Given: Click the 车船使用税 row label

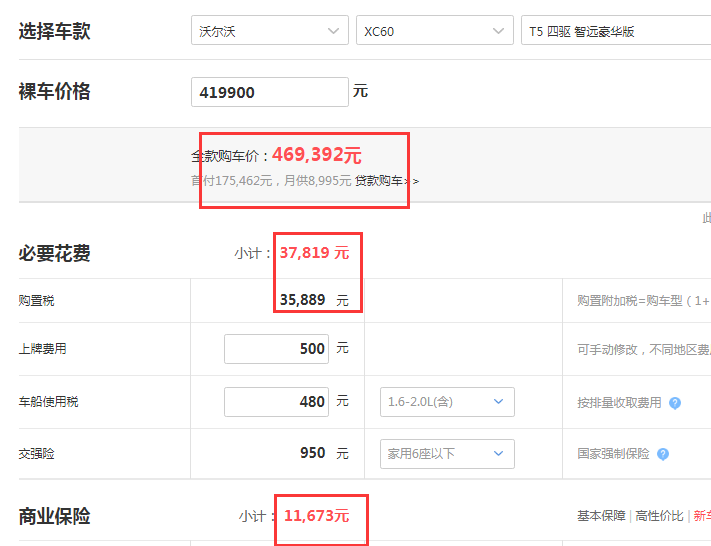Looking at the screenshot, I should (49, 402).
